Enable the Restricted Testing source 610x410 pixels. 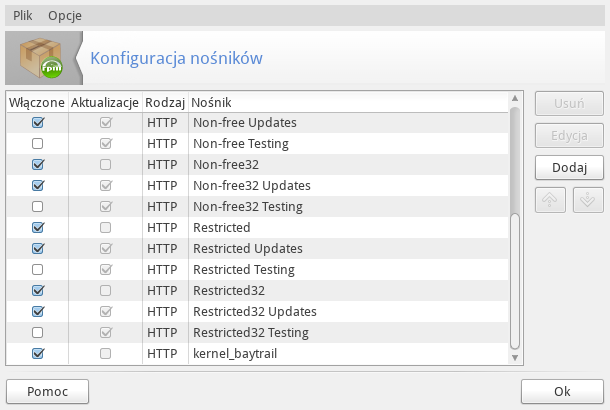[38, 270]
